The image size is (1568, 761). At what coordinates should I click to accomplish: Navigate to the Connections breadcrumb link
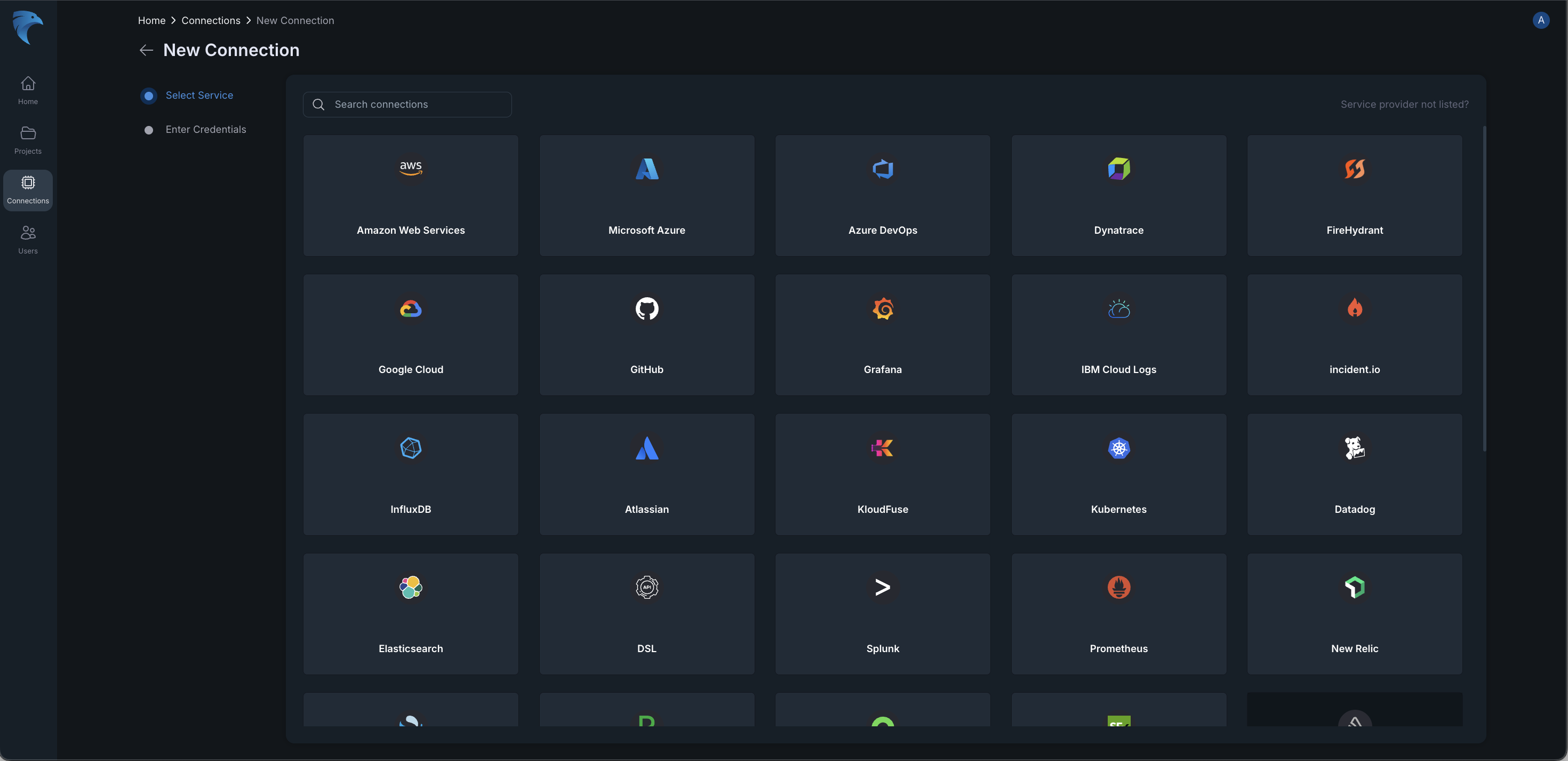coord(211,21)
